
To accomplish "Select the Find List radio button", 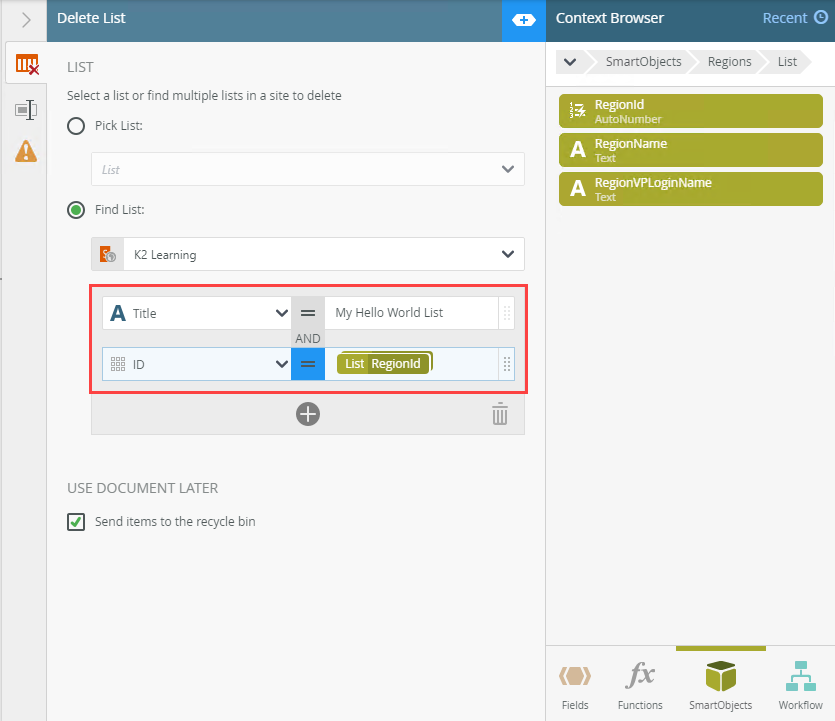I will (76, 210).
